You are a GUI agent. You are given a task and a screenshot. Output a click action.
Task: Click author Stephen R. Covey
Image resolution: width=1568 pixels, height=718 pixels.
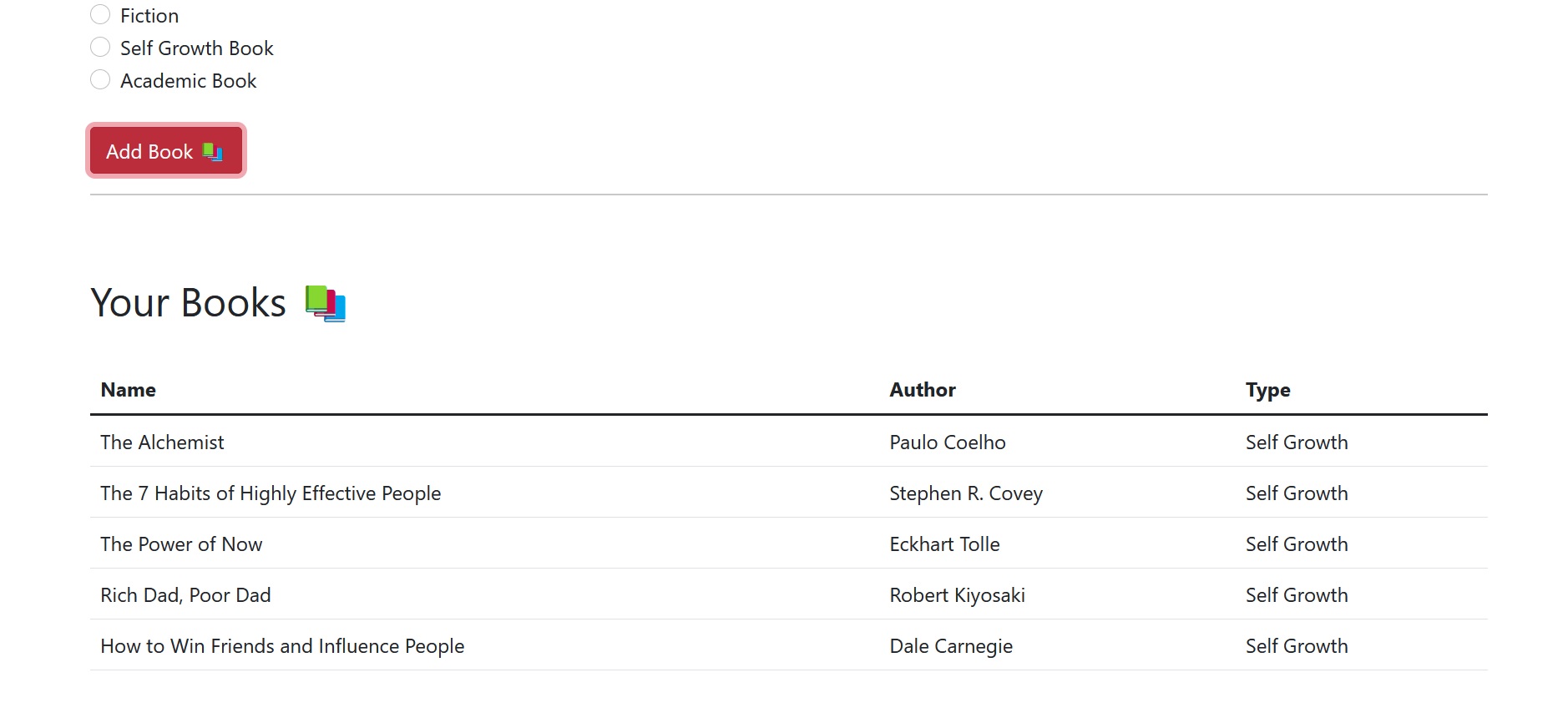[x=966, y=493]
